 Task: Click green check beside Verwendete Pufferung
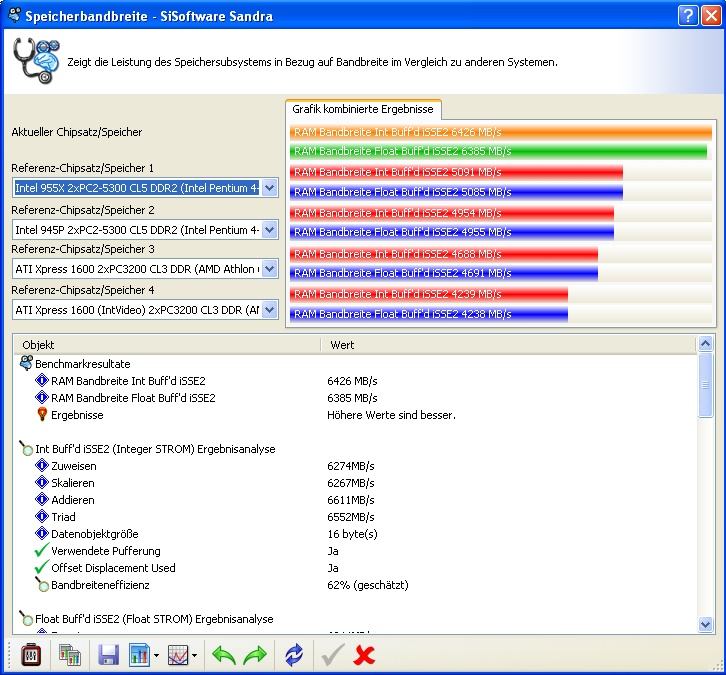click(x=42, y=550)
